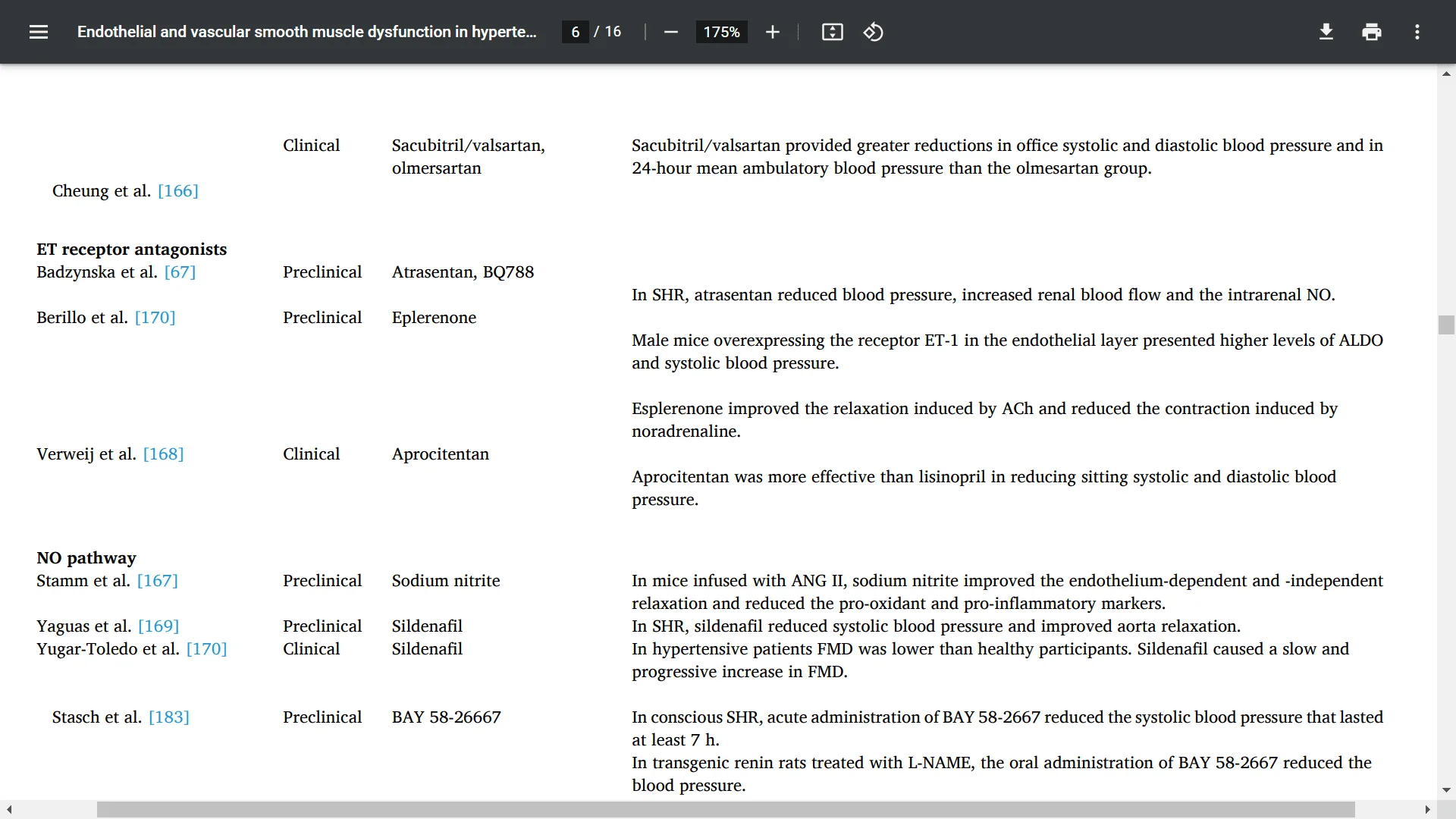Open reference [169] for Yaguas et al.

point(158,626)
